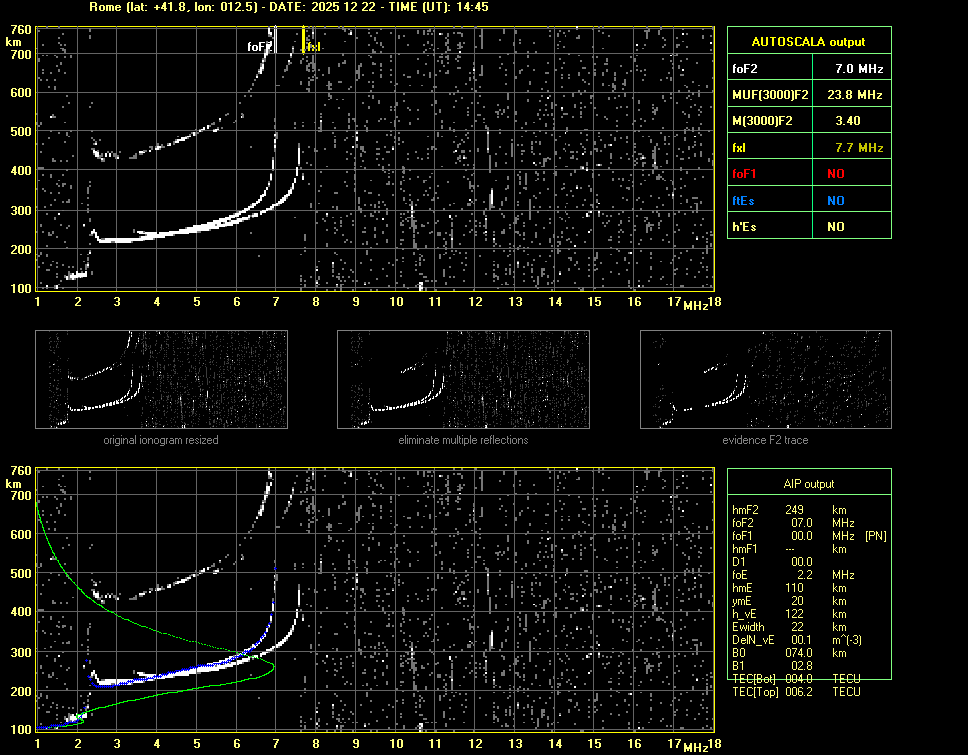
Task: Click the foF2 label on the upper ionogram
Action: pyautogui.click(x=259, y=46)
